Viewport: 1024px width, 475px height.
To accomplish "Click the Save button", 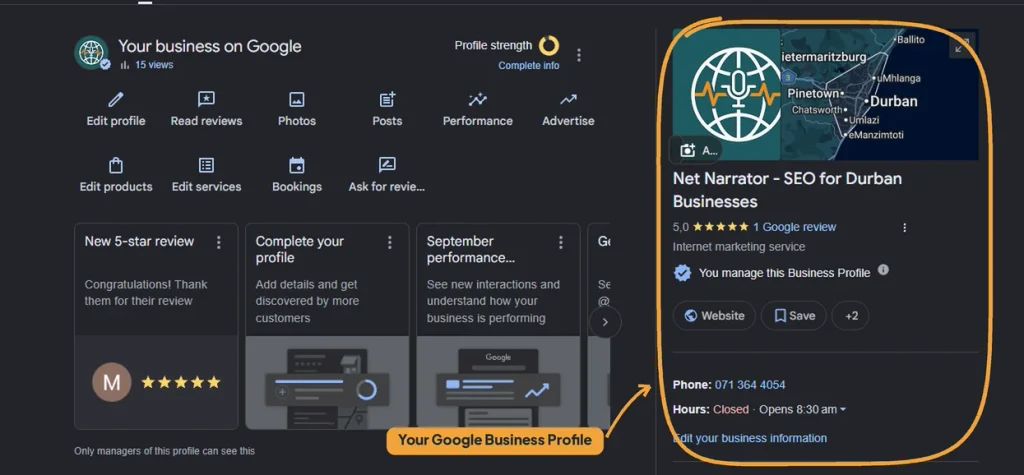I will pos(793,316).
